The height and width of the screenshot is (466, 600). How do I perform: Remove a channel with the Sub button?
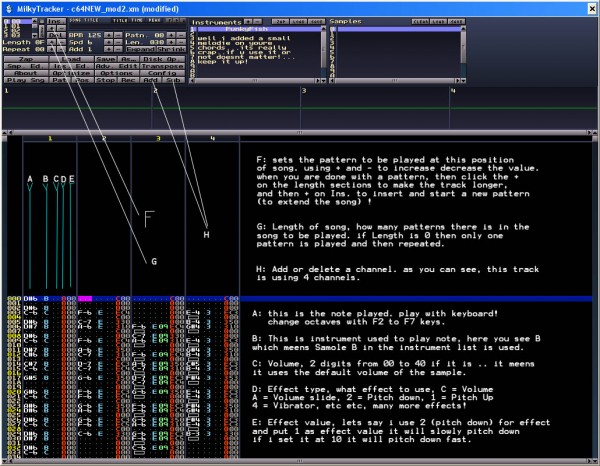click(x=174, y=80)
